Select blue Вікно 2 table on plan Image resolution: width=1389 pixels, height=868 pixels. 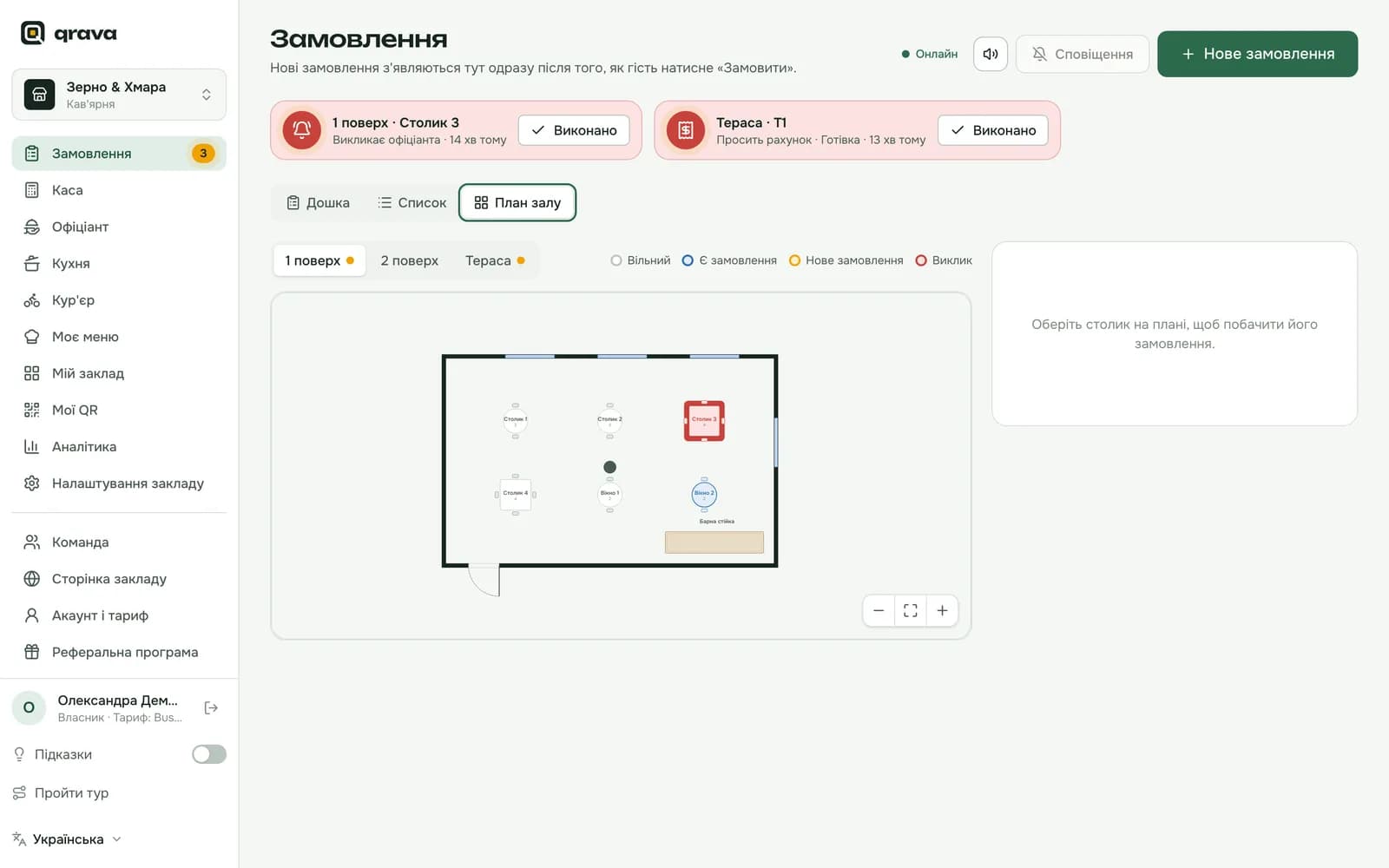[x=704, y=494]
